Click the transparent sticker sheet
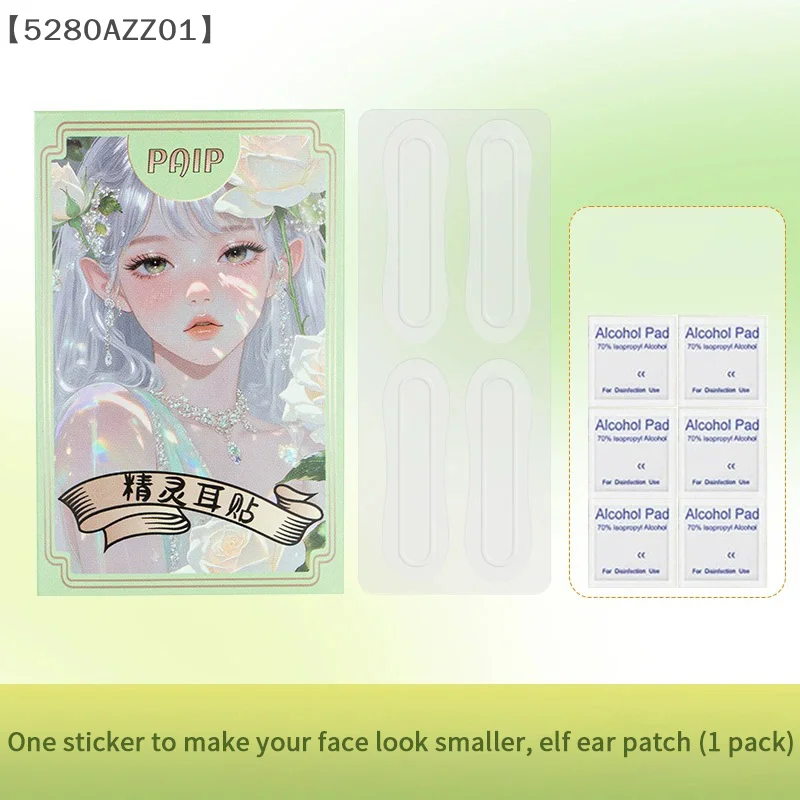Screen dimensions: 800x800 pos(454,352)
